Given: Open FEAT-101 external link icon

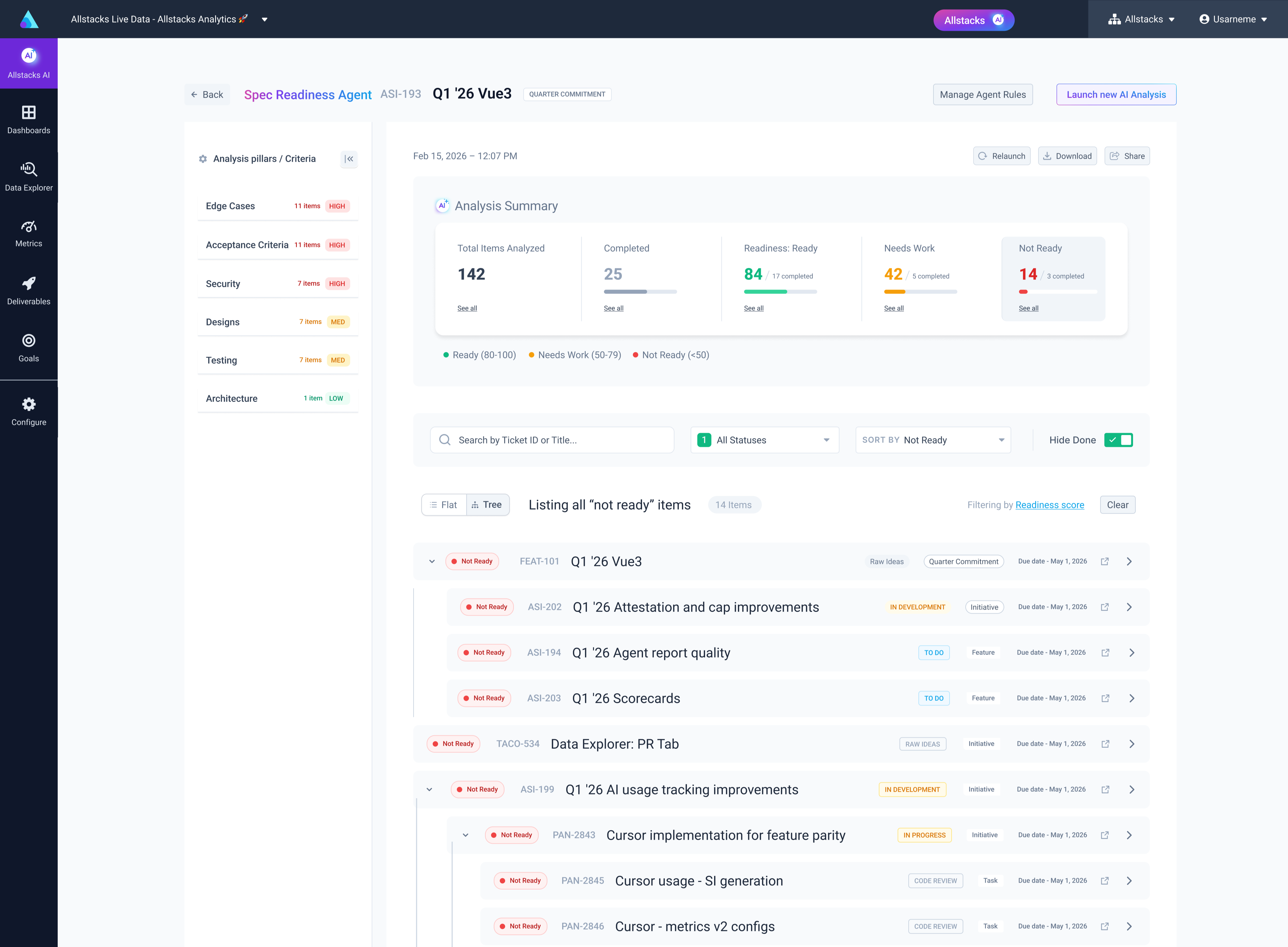Looking at the screenshot, I should 1105,561.
